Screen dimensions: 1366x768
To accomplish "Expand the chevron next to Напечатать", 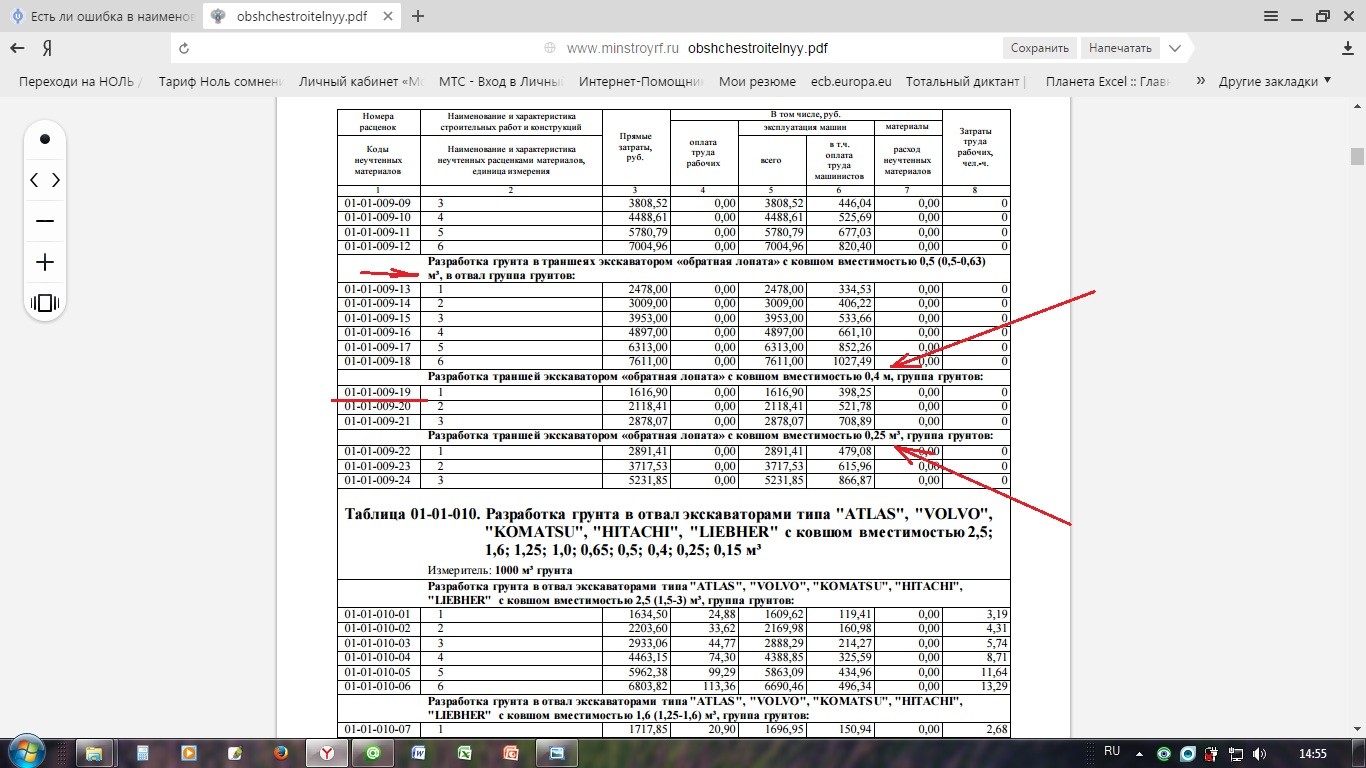I will coord(1175,48).
